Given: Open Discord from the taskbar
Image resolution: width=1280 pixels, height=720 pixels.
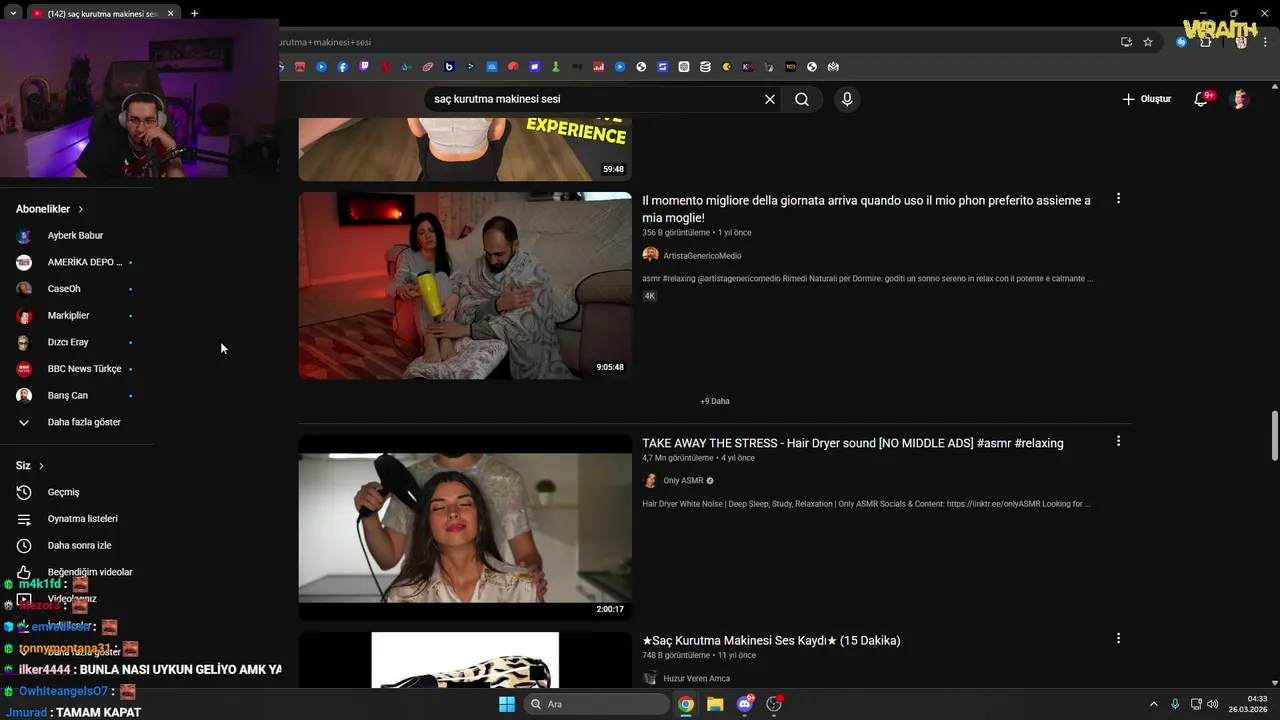Looking at the screenshot, I should tap(745, 704).
